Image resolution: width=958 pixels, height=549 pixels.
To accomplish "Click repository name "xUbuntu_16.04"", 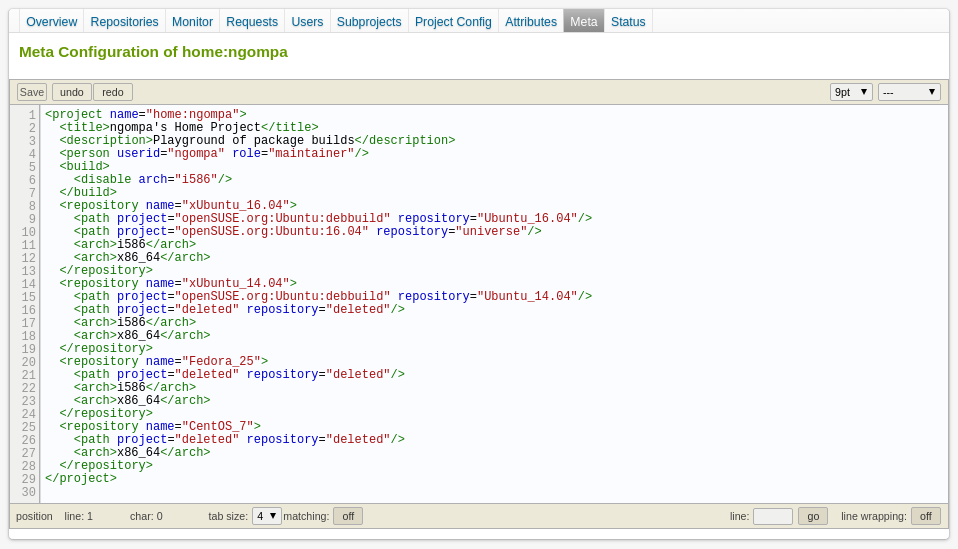I will pos(236,205).
